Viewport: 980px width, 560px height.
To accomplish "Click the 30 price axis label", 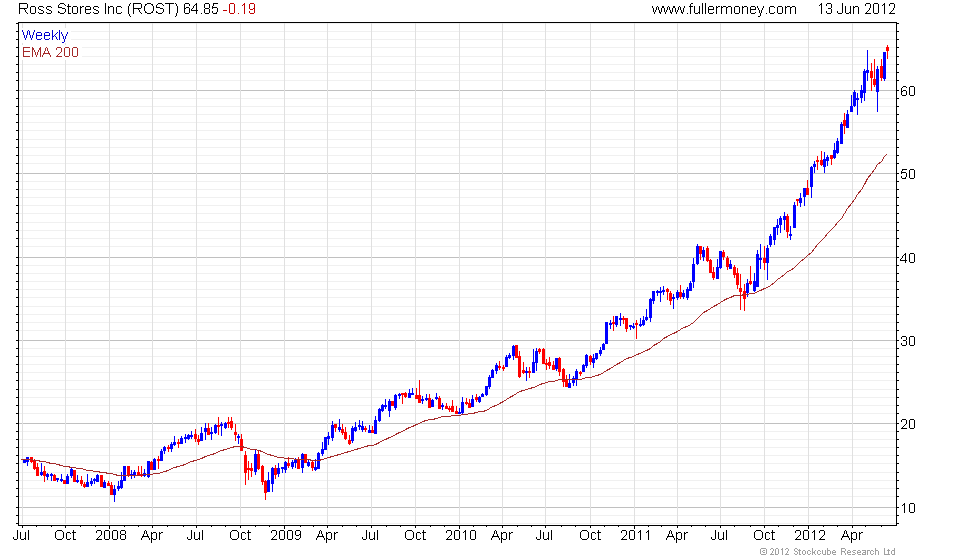I will [908, 341].
